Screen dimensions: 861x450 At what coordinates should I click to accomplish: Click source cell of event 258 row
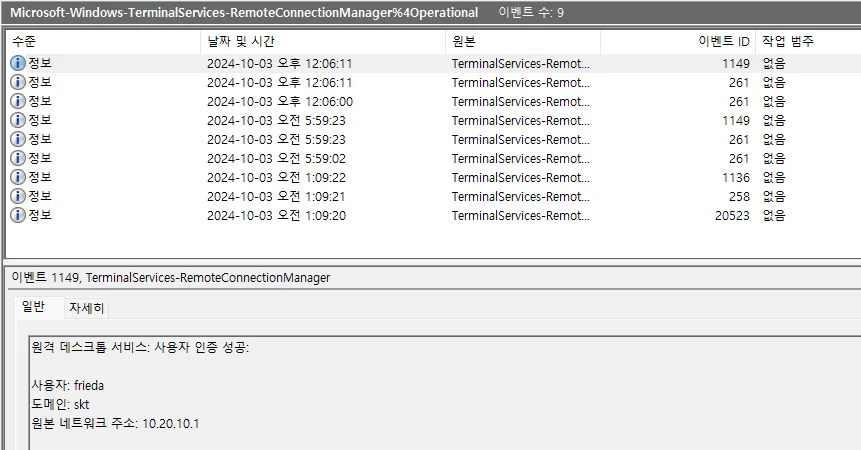tap(521, 196)
